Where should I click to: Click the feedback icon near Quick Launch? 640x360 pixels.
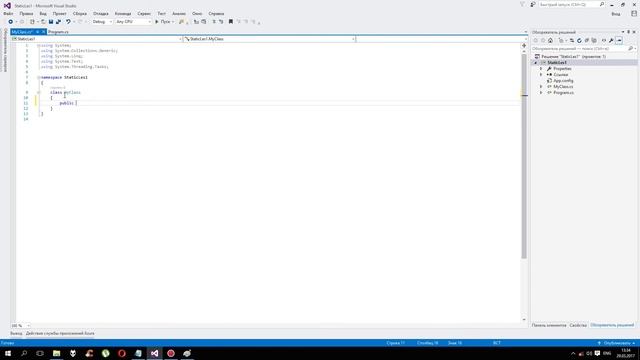point(533,4)
